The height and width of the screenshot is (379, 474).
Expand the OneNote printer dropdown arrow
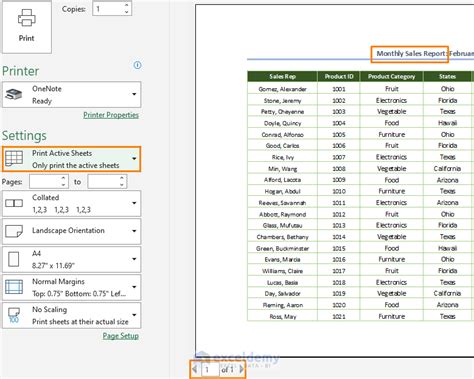point(134,94)
